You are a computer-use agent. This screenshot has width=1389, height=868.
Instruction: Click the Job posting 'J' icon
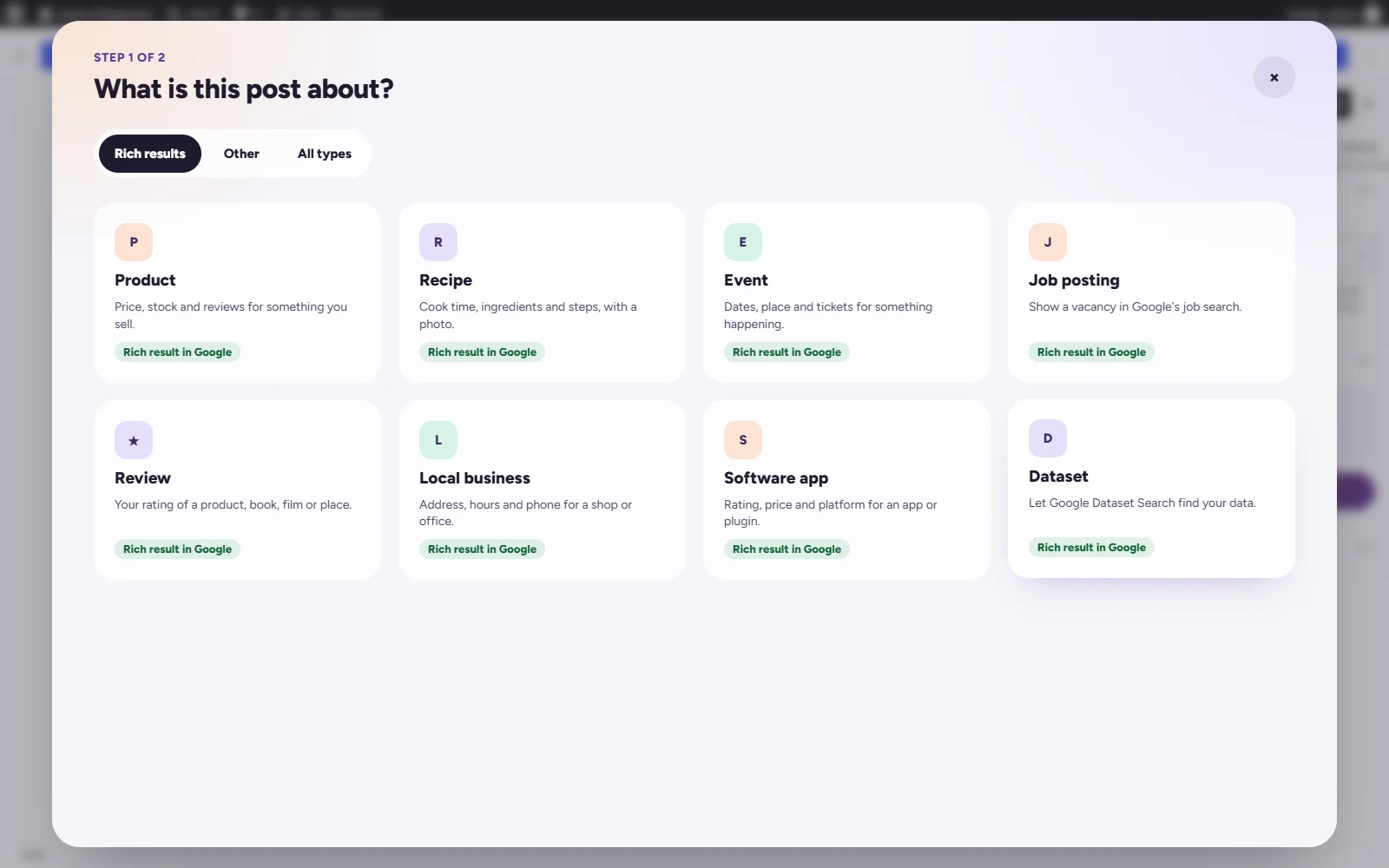pos(1048,242)
